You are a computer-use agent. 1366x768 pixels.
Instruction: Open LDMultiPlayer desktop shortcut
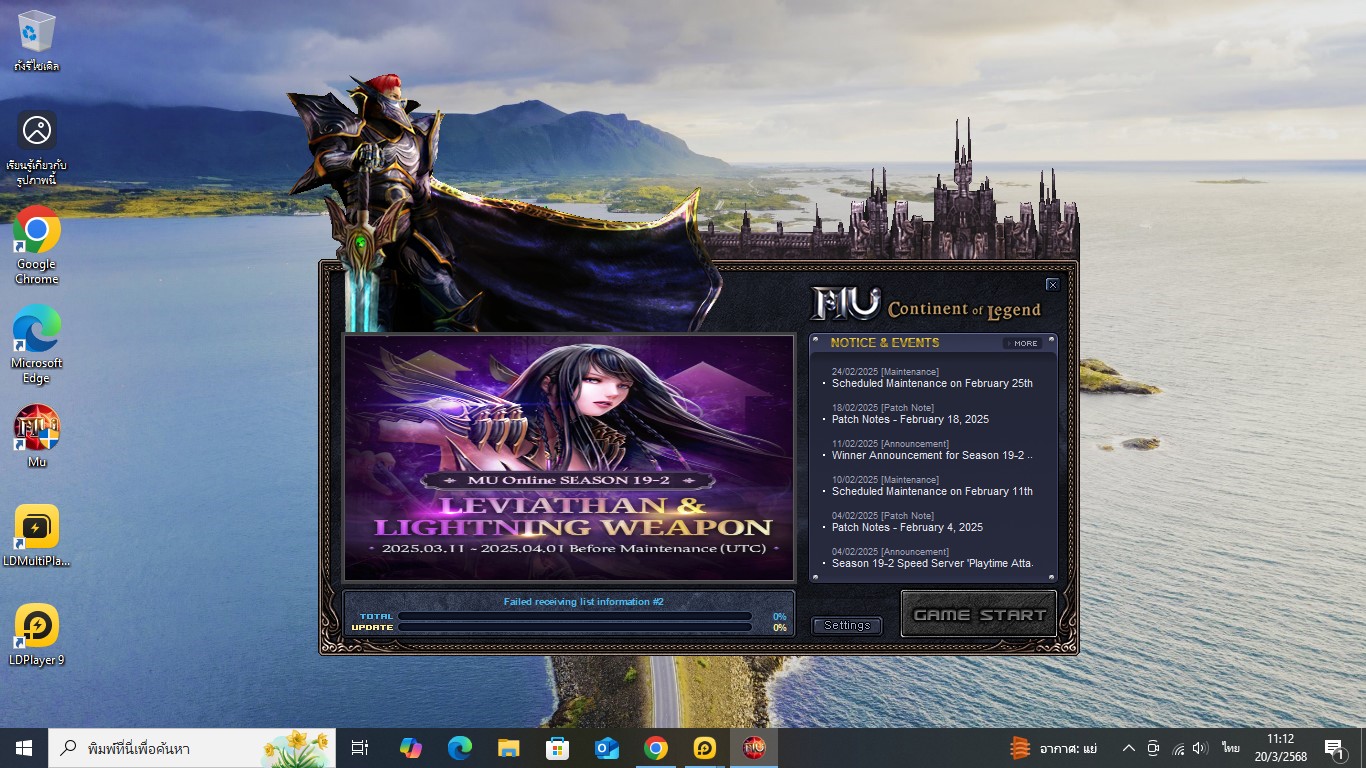click(x=36, y=536)
